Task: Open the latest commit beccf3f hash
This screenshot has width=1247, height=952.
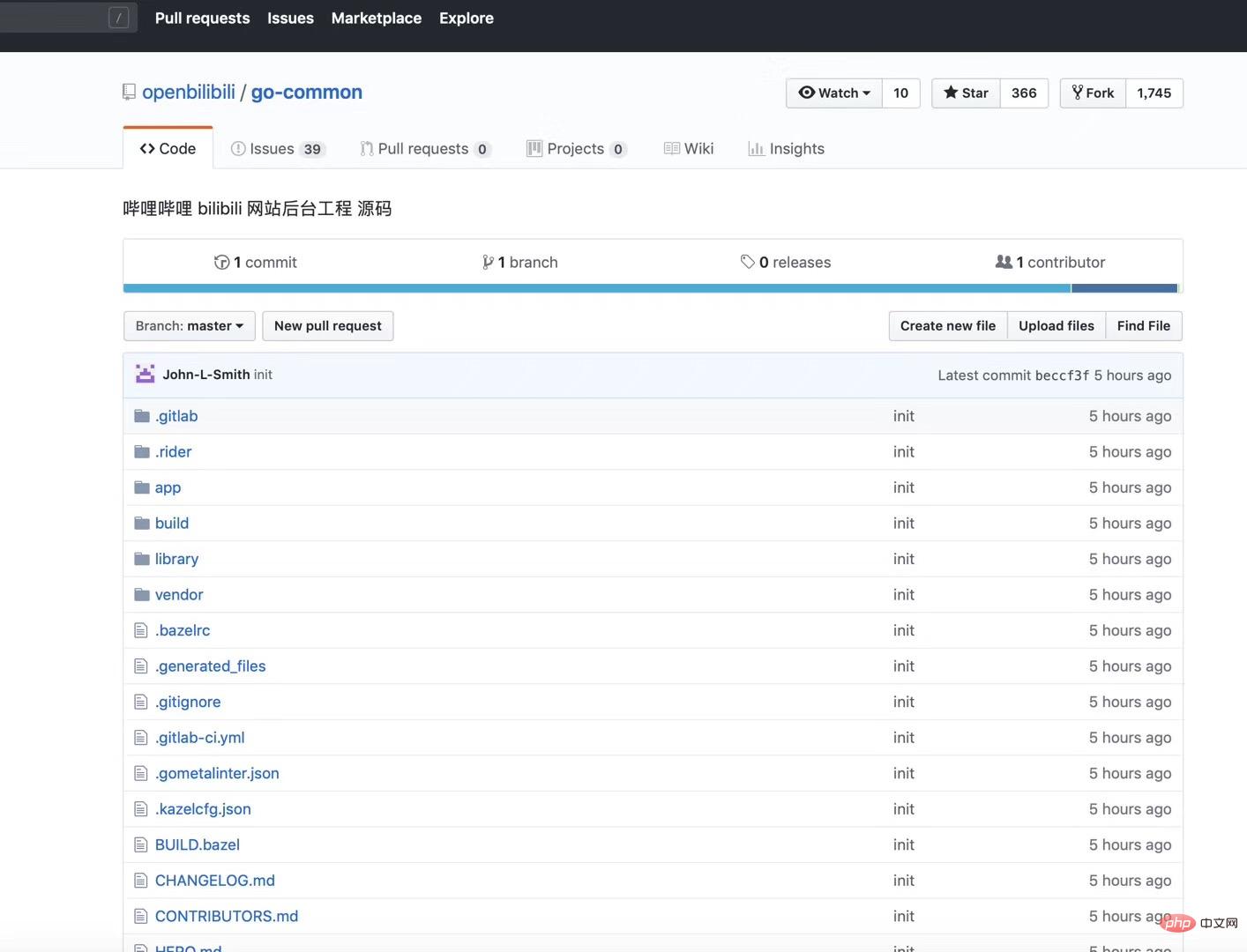Action: [x=1063, y=376]
